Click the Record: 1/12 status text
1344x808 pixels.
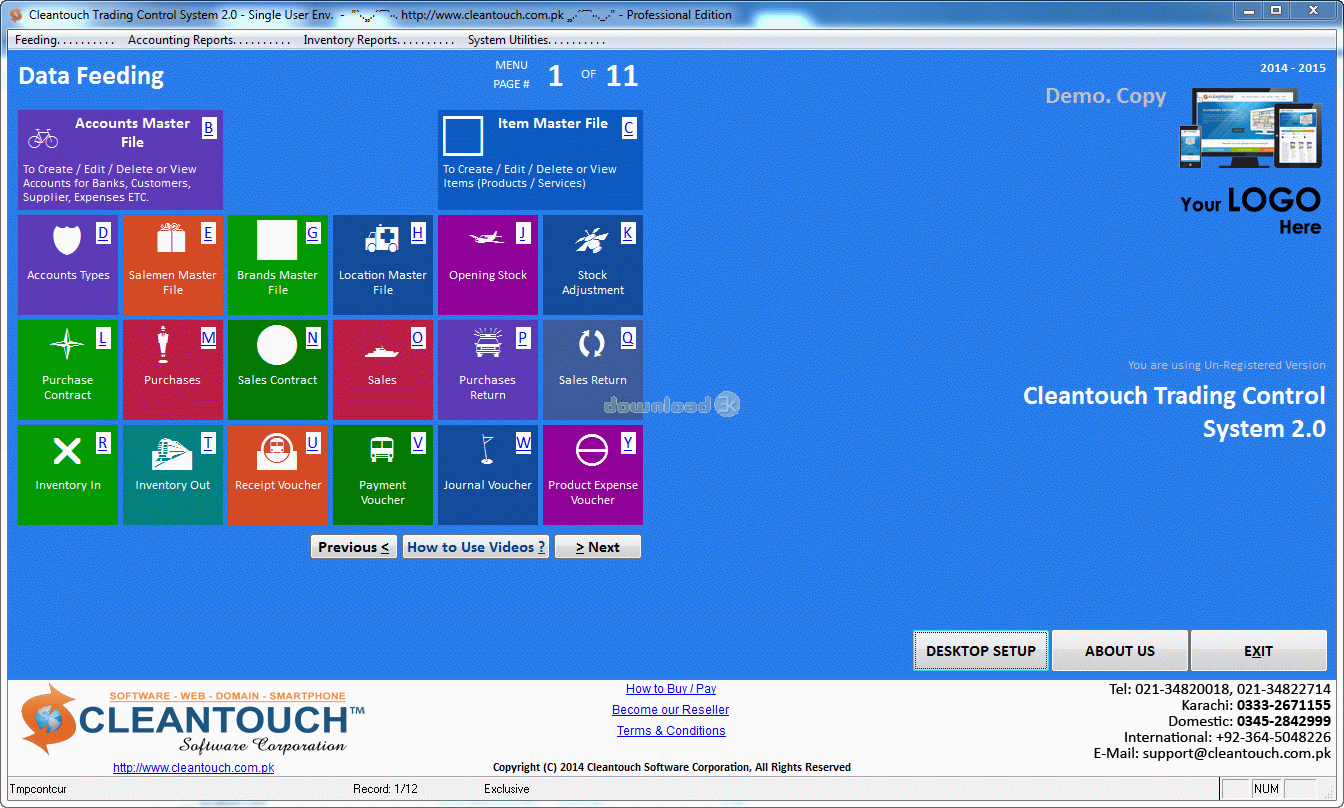coord(385,789)
